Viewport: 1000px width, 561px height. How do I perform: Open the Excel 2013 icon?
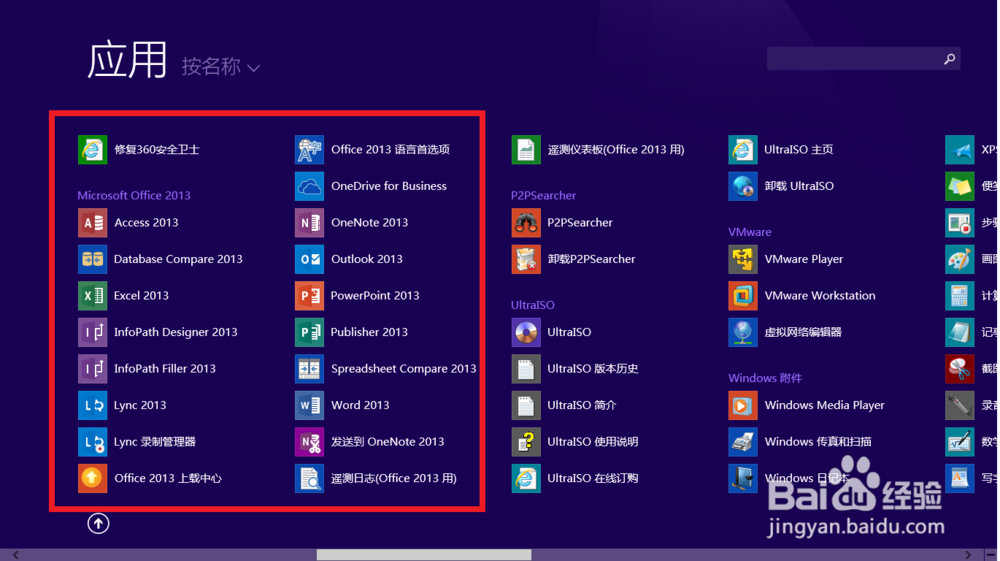point(92,295)
